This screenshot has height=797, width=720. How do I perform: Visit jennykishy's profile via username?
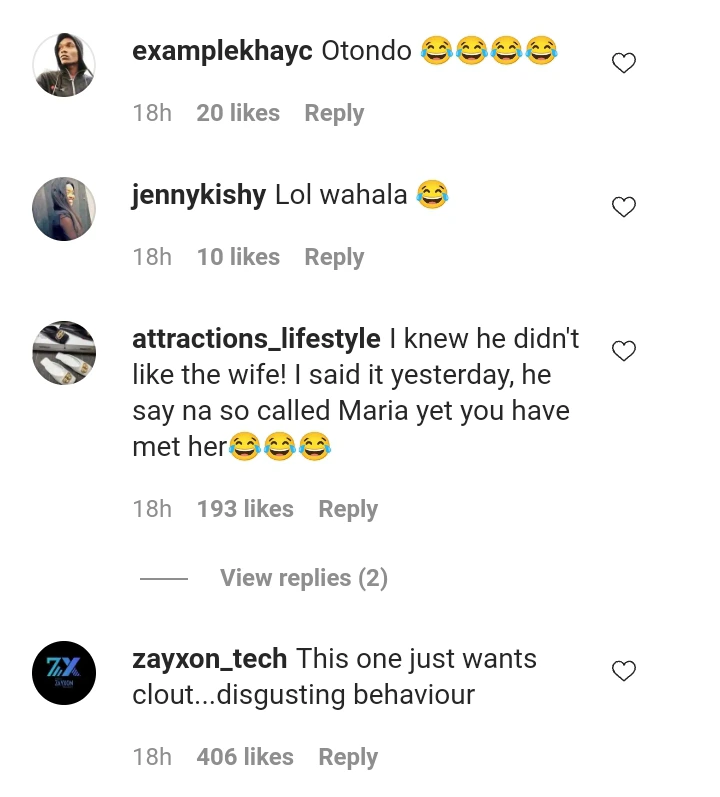pyautogui.click(x=199, y=195)
